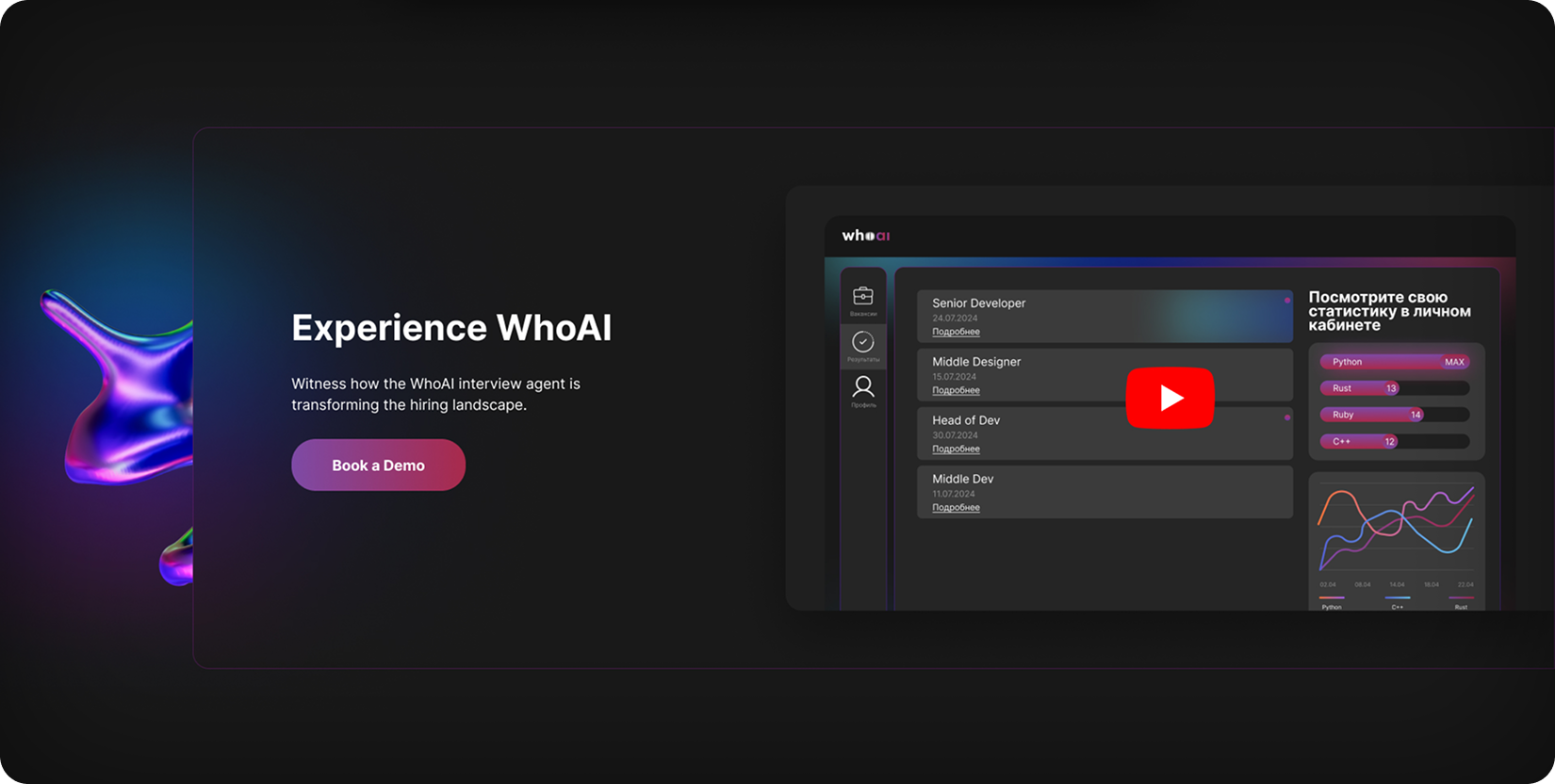The width and height of the screenshot is (1555, 784).
Task: Click the date 24.07.2024 on Senior Developer
Action: coord(955,318)
